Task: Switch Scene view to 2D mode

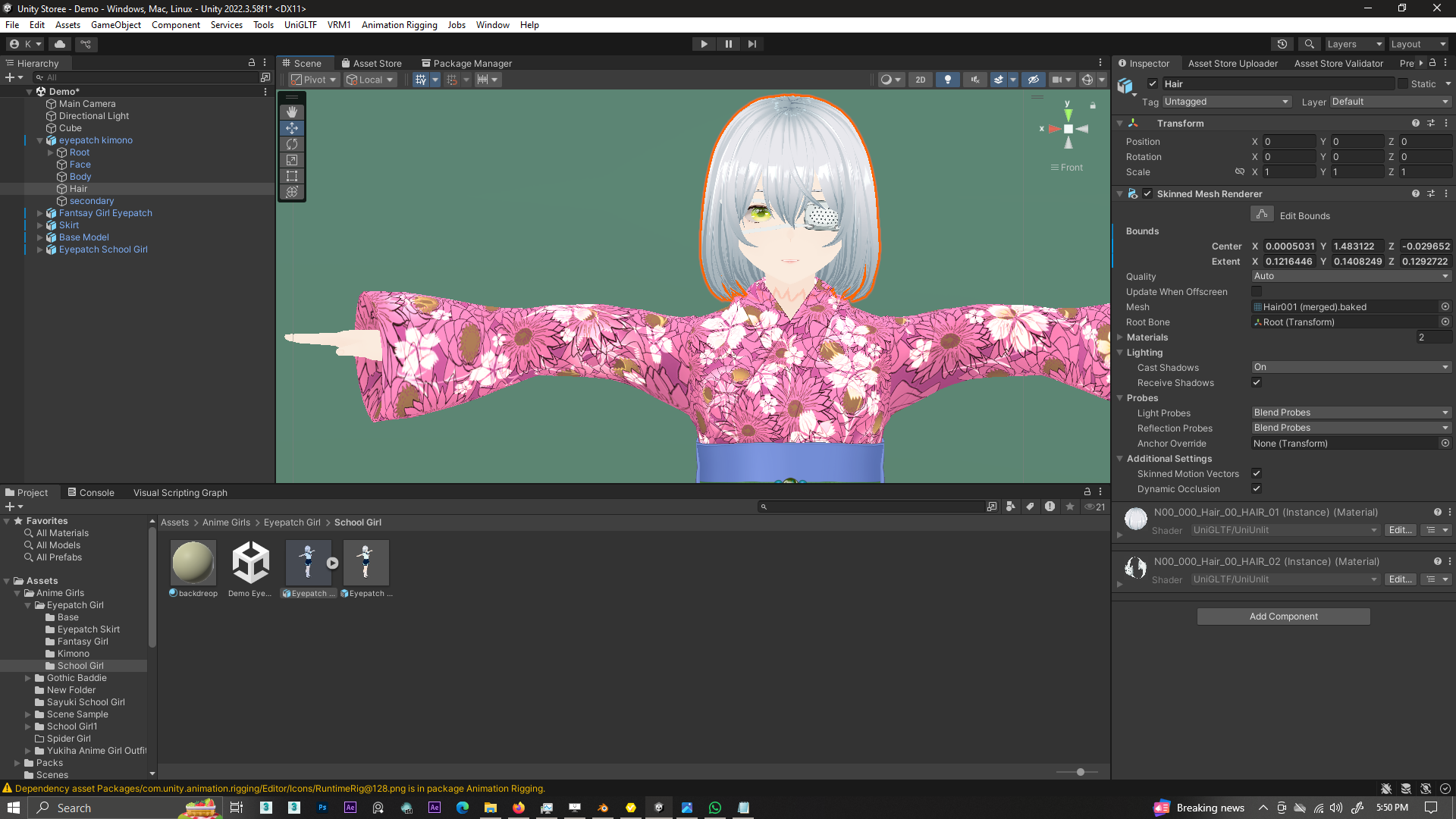Action: tap(920, 80)
